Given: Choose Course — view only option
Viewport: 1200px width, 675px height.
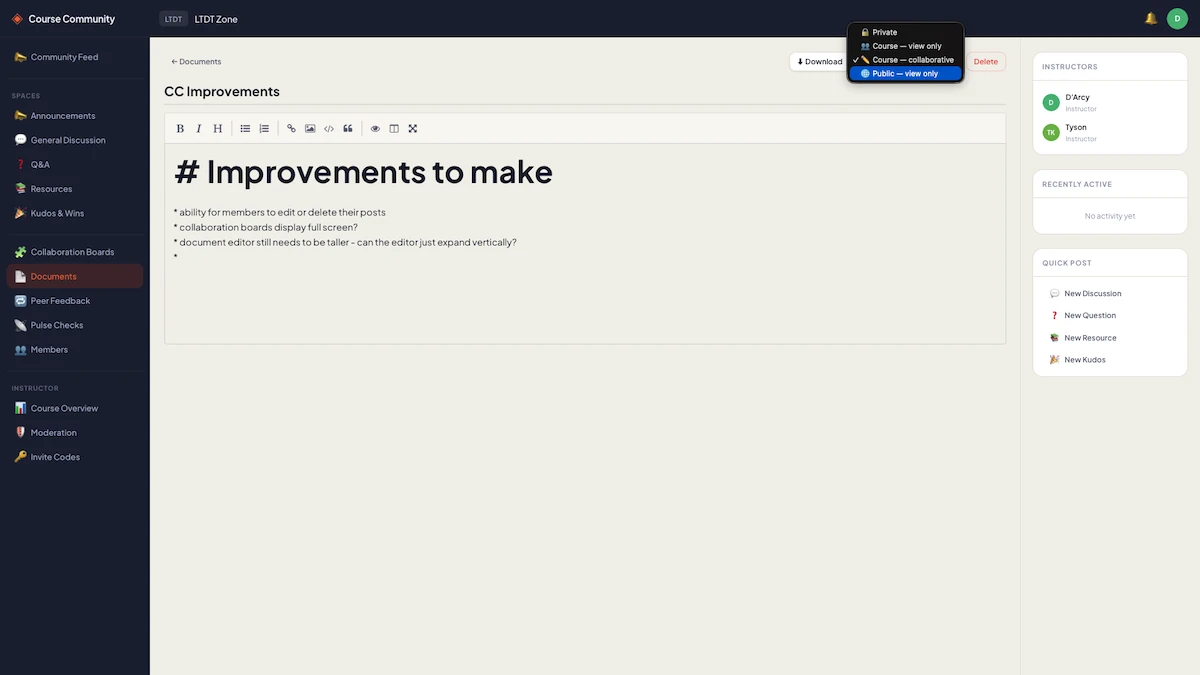Looking at the screenshot, I should 905,46.
